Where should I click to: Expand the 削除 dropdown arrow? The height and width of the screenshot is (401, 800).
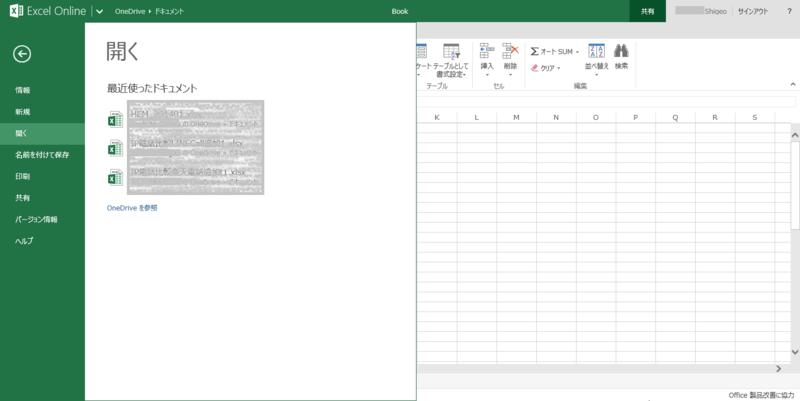[510, 75]
